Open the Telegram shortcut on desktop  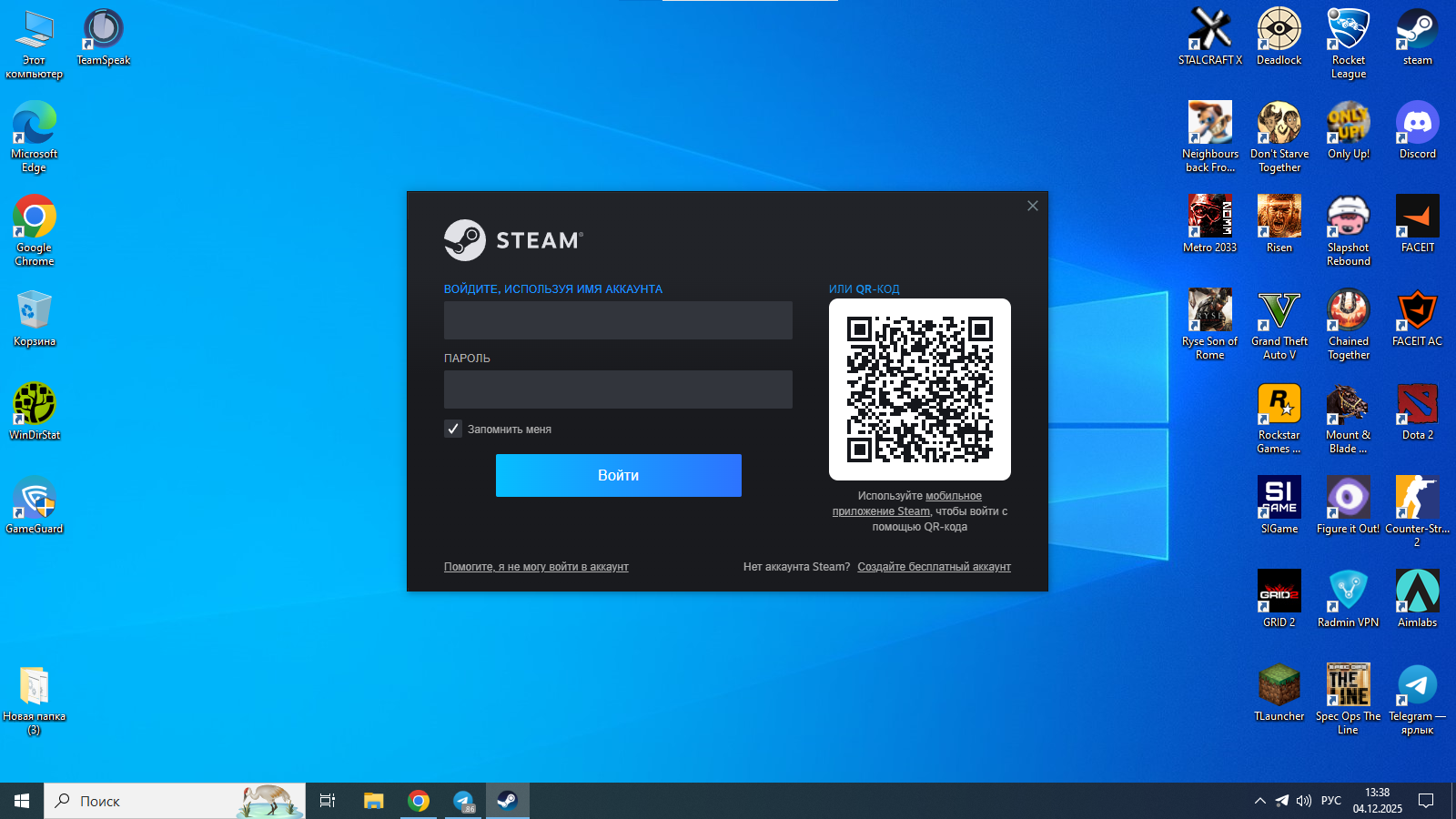(1418, 699)
